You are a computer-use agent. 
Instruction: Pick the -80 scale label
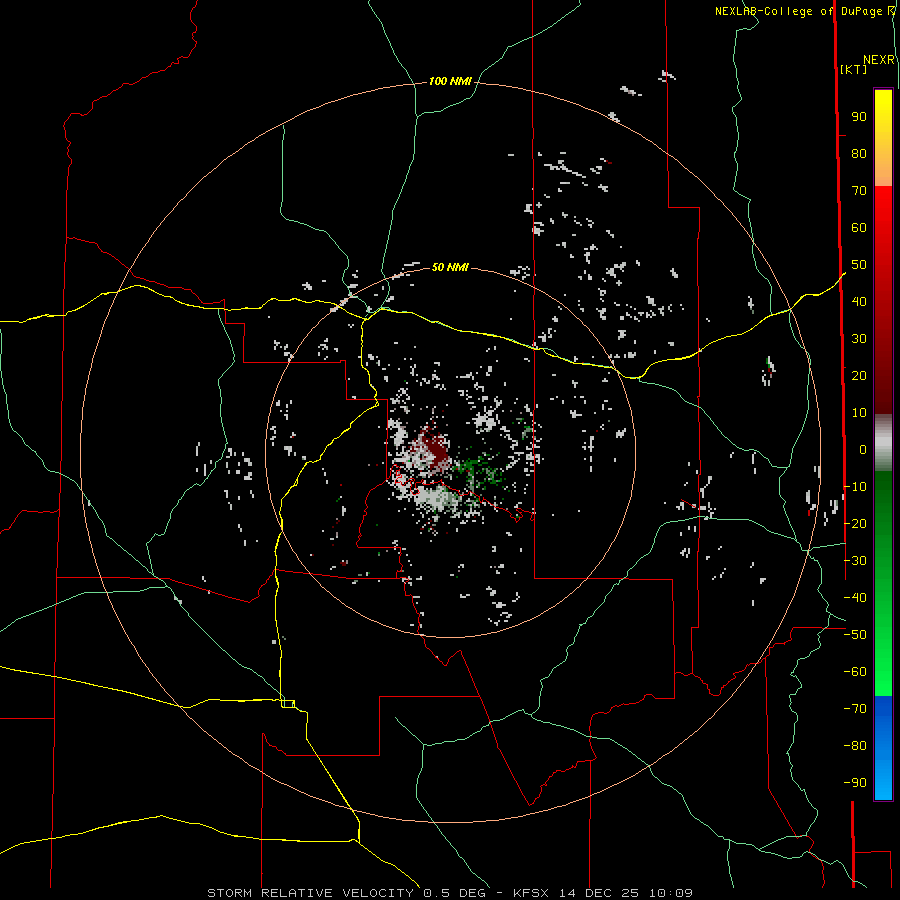(855, 746)
